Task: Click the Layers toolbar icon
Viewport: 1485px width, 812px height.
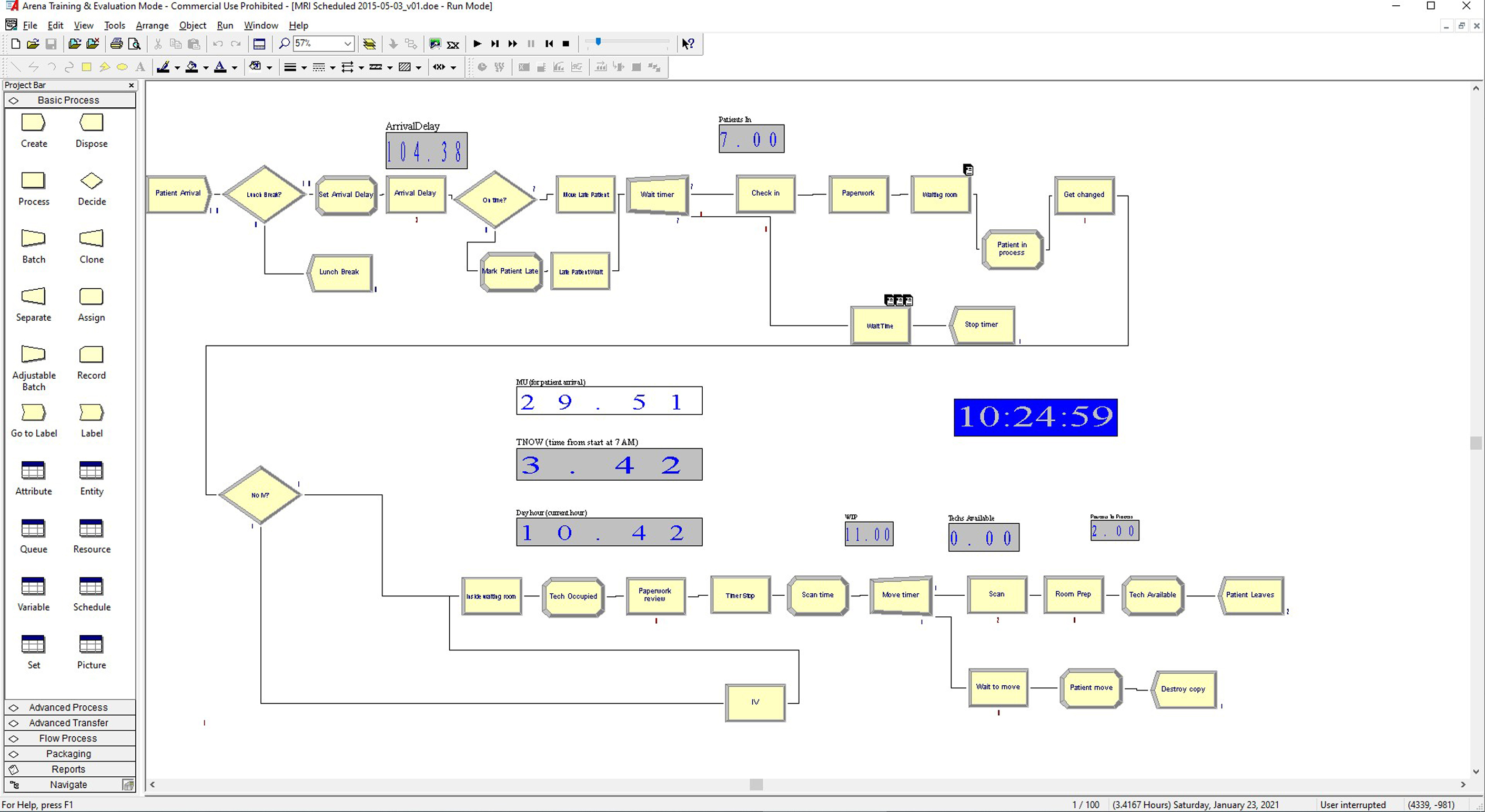Action: (x=369, y=44)
